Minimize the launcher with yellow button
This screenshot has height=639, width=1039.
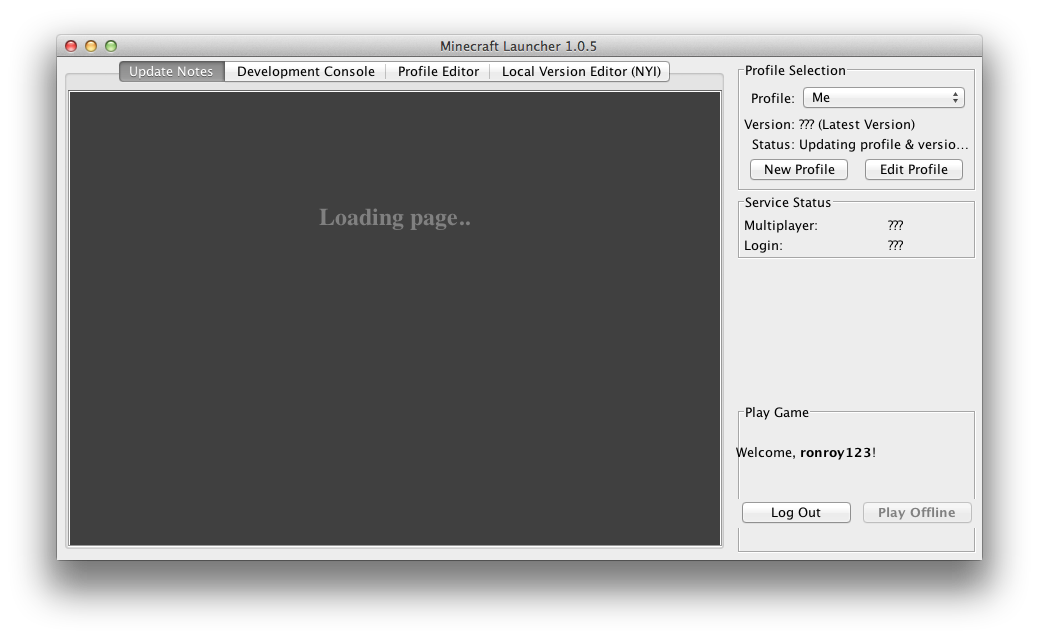pyautogui.click(x=91, y=46)
